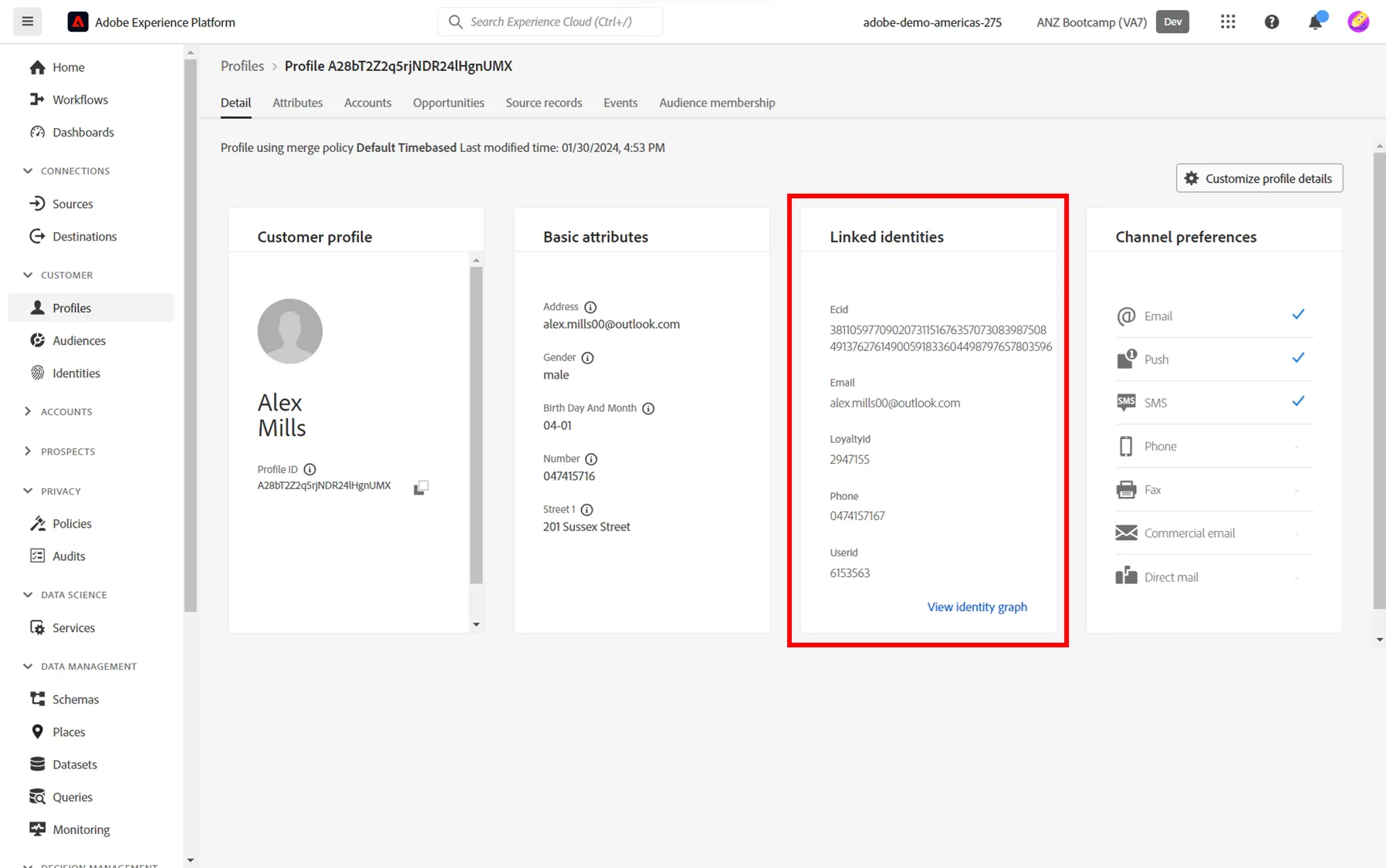The width and height of the screenshot is (1386, 868).
Task: Open the ANZ Bootcamp (VA7) sandbox selector
Action: 1091,22
